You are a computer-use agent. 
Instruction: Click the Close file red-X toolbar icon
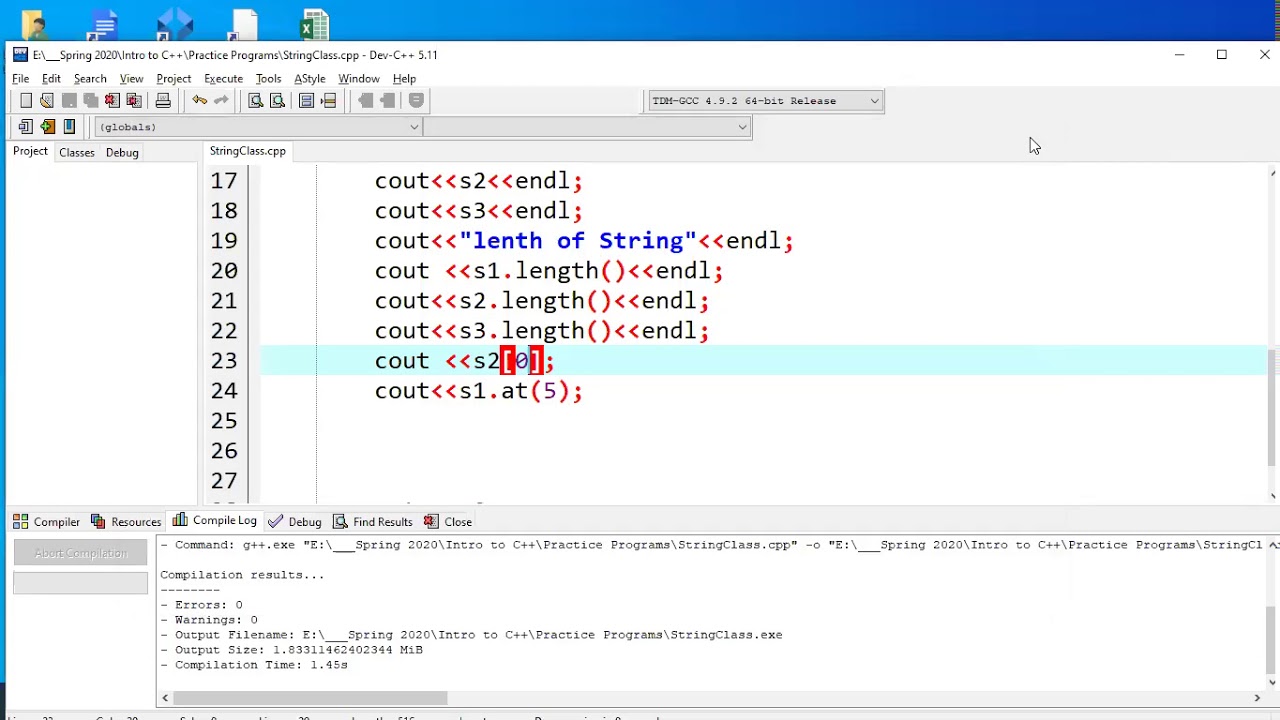pos(112,100)
